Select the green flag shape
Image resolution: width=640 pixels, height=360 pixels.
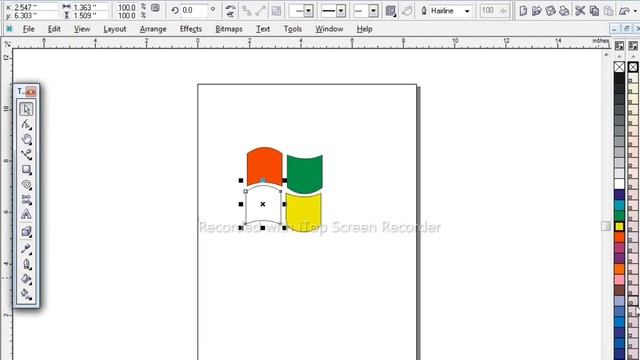[304, 173]
